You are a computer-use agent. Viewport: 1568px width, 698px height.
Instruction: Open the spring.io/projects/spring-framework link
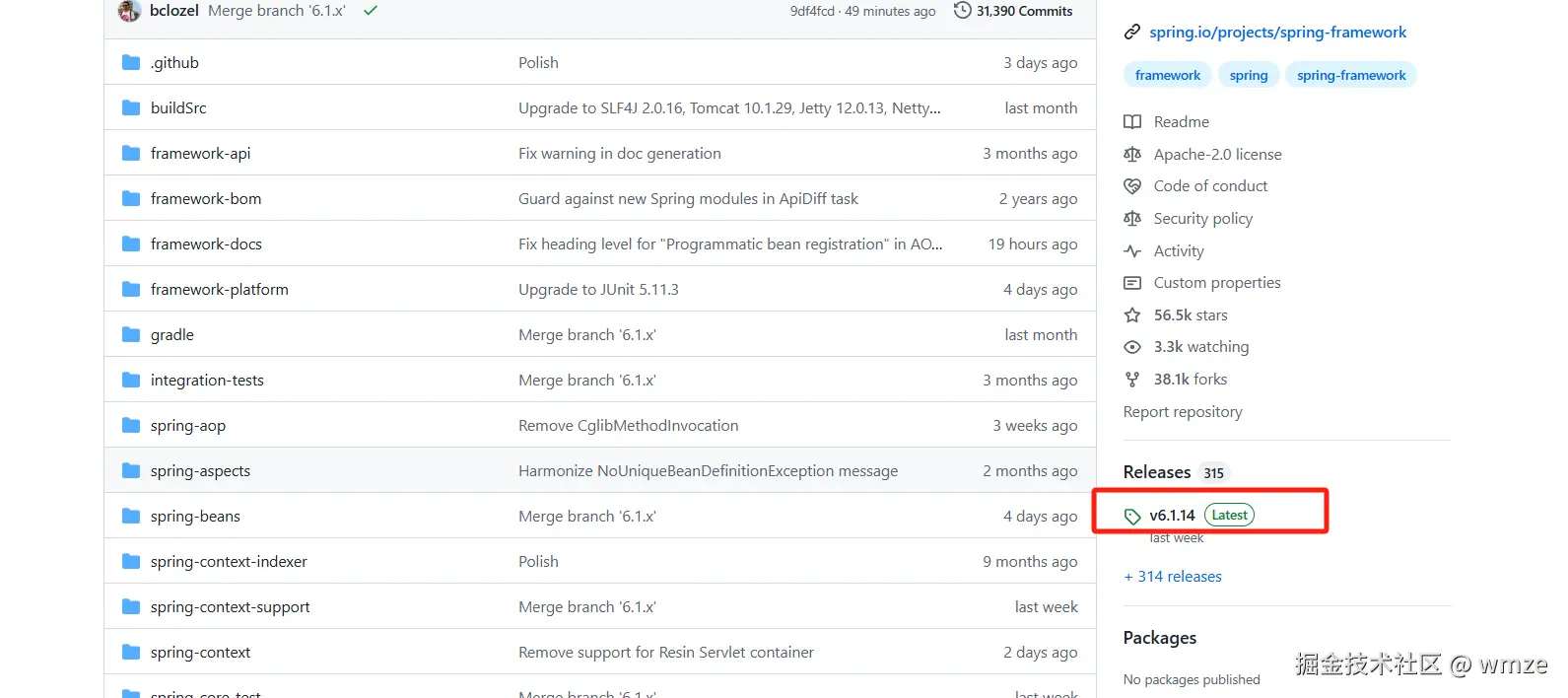point(1277,33)
